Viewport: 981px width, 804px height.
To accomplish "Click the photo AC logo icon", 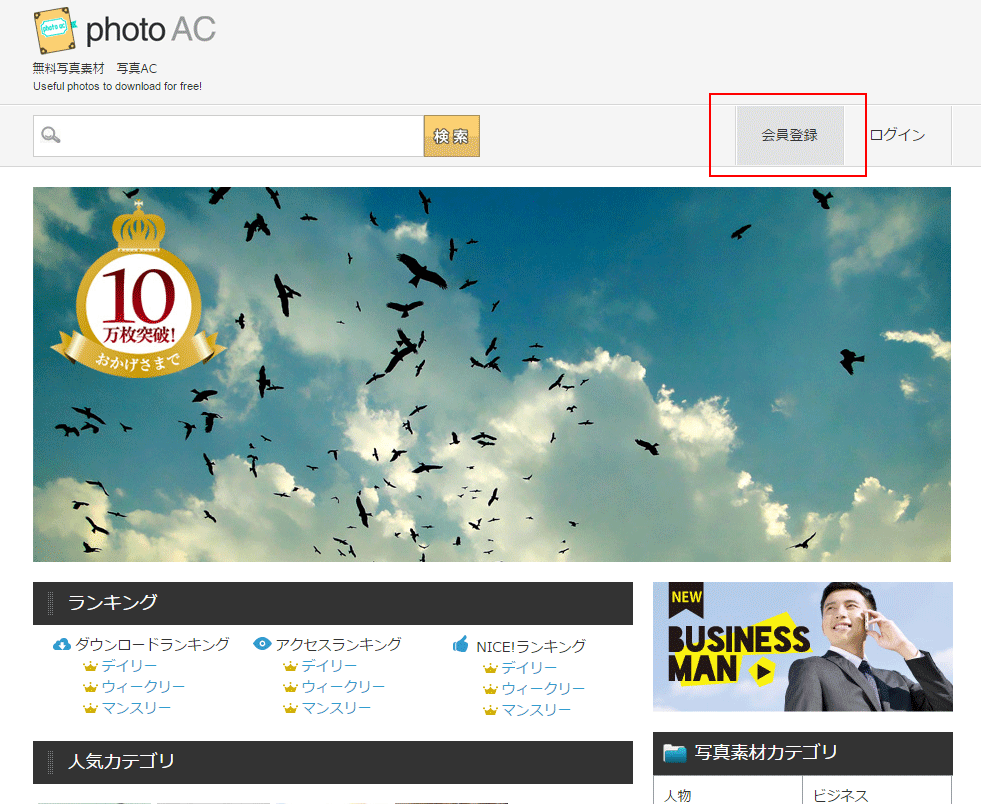I will point(55,30).
